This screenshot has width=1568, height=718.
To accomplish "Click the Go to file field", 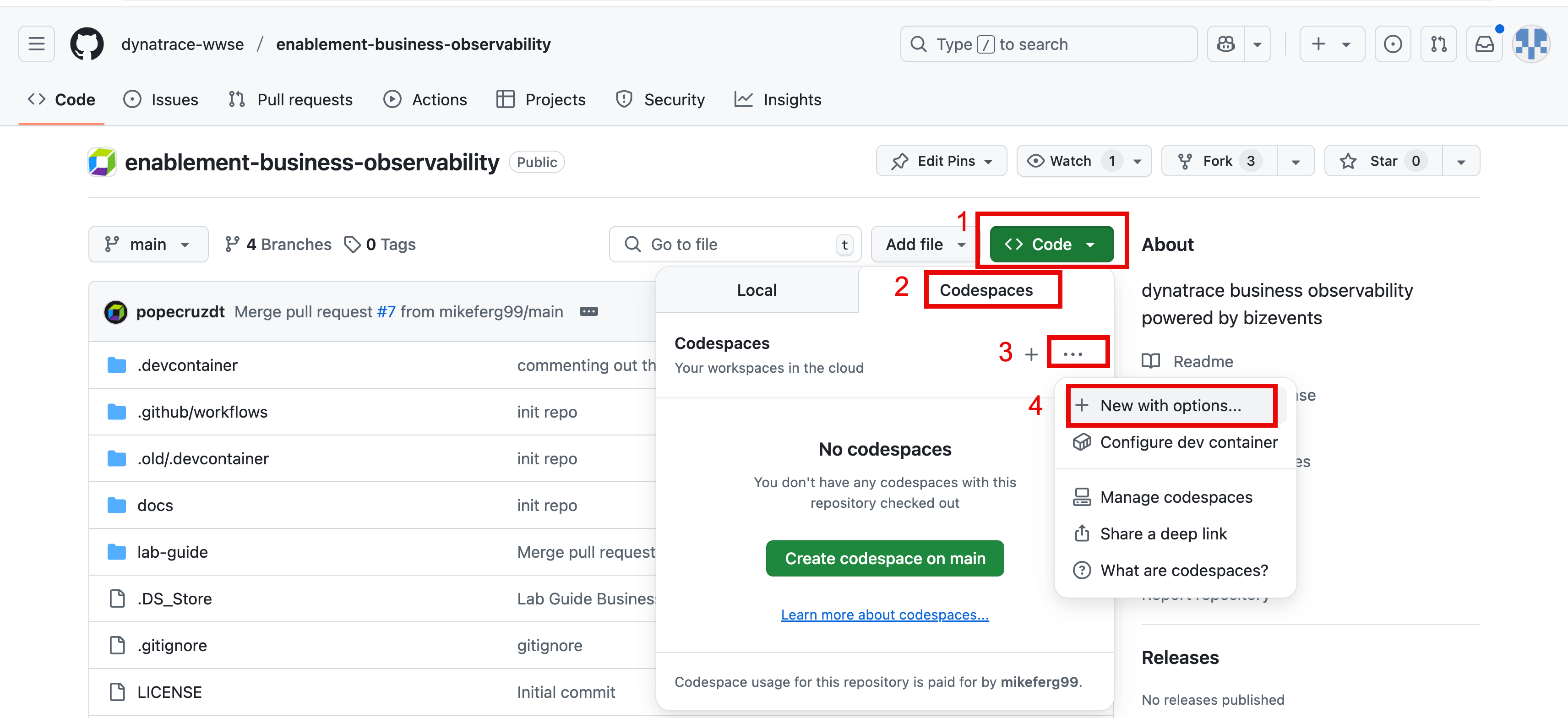I will (x=735, y=244).
